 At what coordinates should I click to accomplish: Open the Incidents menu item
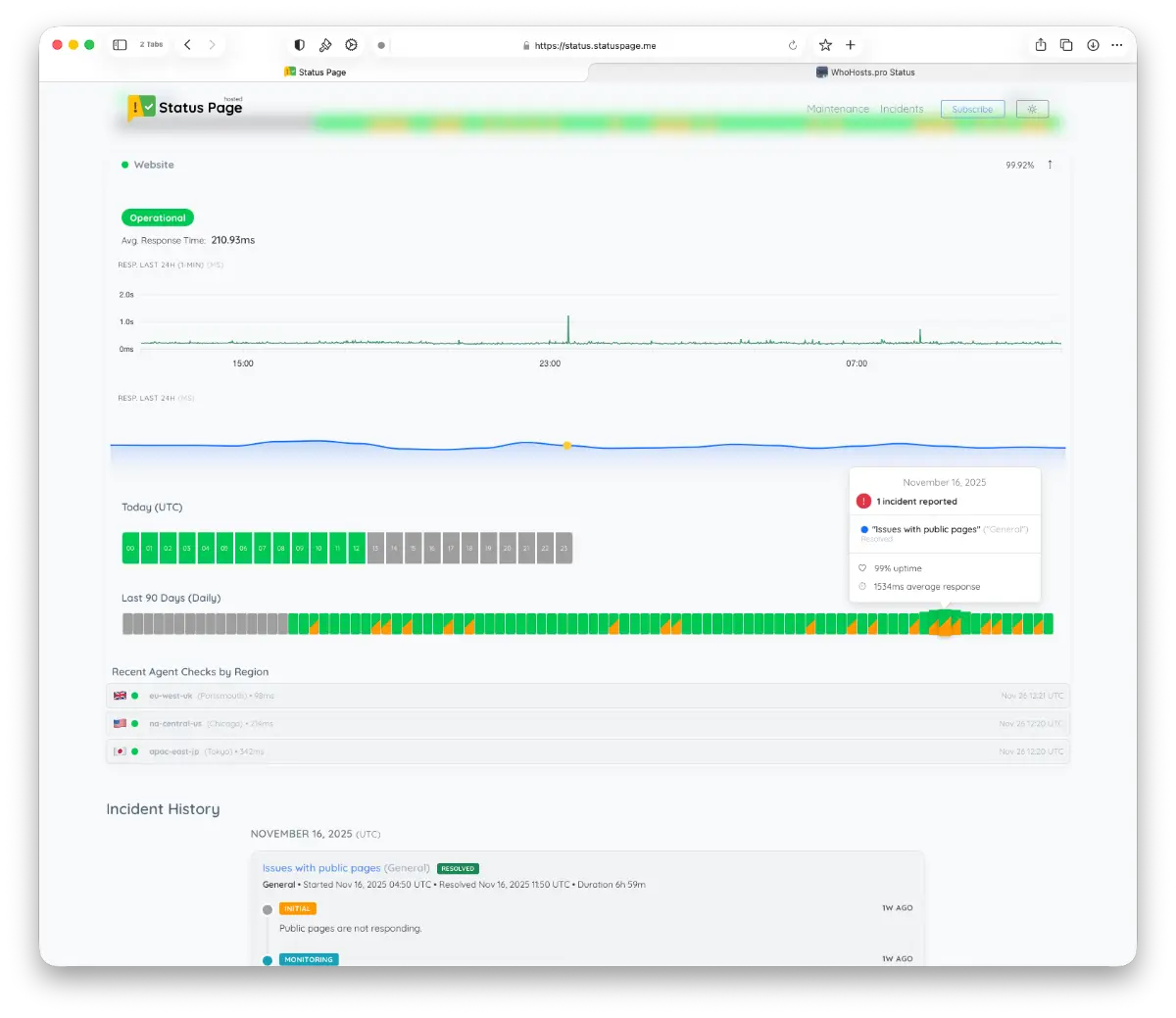pos(902,109)
